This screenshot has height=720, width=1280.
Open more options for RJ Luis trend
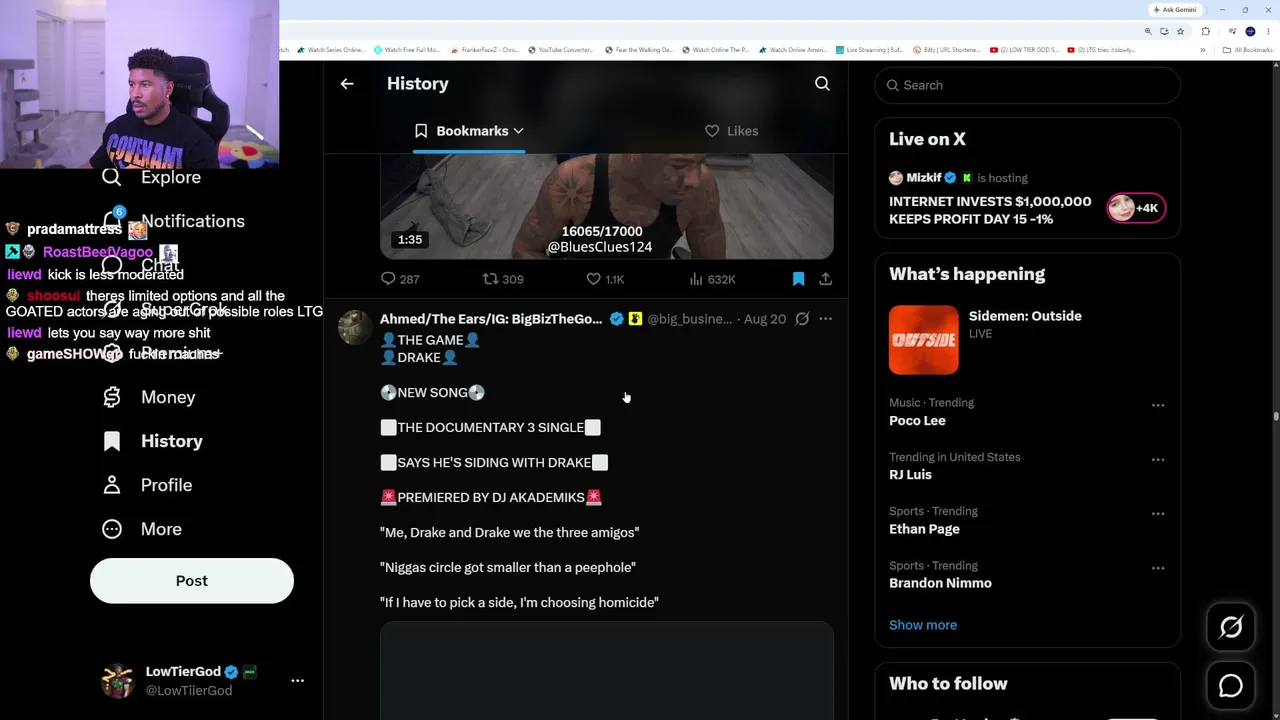tap(1158, 459)
